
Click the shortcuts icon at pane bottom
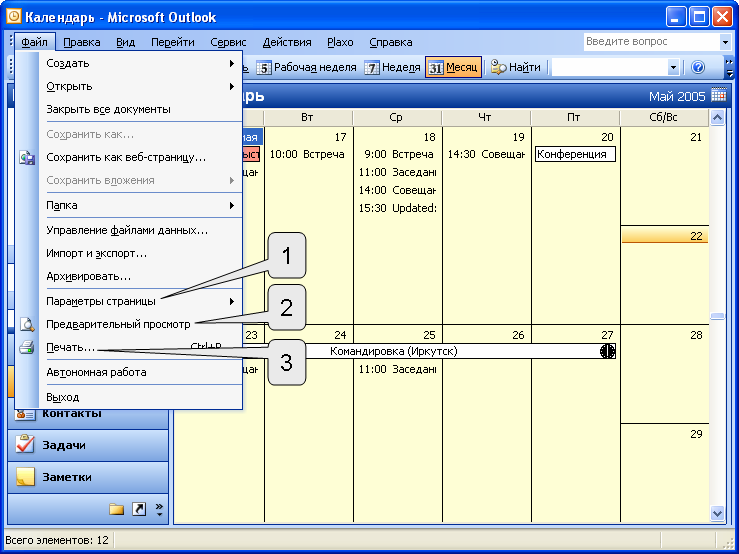pyautogui.click(x=139, y=509)
